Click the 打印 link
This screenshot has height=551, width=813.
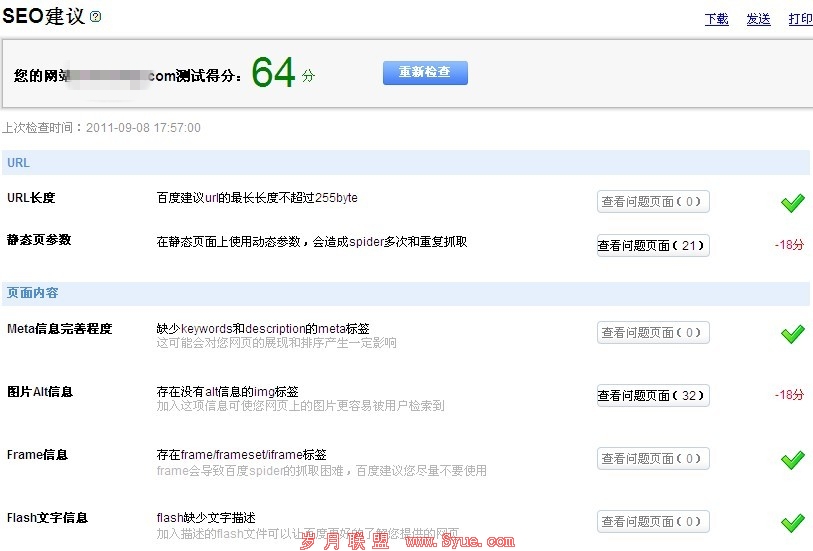(x=800, y=19)
